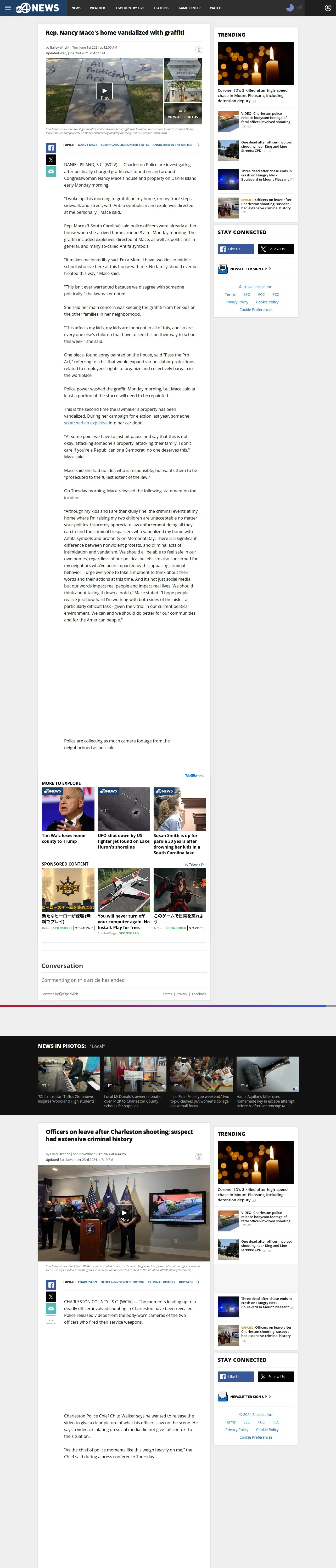Play the Nancy Mace graffiti video
Screen dimensions: 336x1568
[x=104, y=91]
